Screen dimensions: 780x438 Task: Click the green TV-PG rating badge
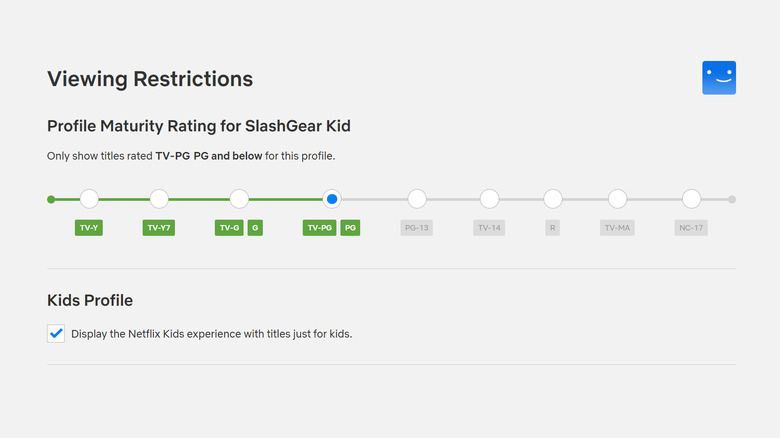(x=320, y=228)
